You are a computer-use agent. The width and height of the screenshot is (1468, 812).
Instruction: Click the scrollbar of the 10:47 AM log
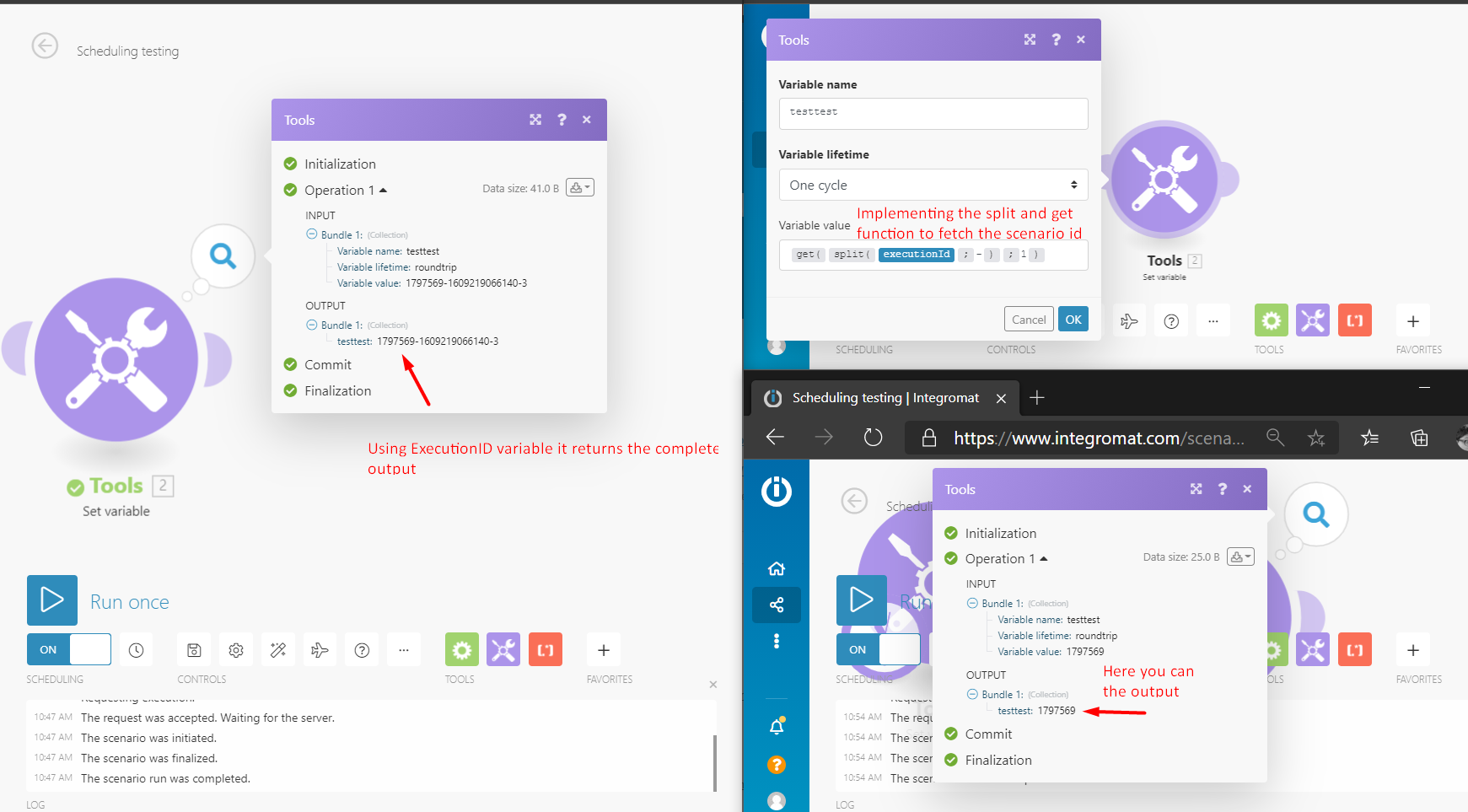click(715, 763)
